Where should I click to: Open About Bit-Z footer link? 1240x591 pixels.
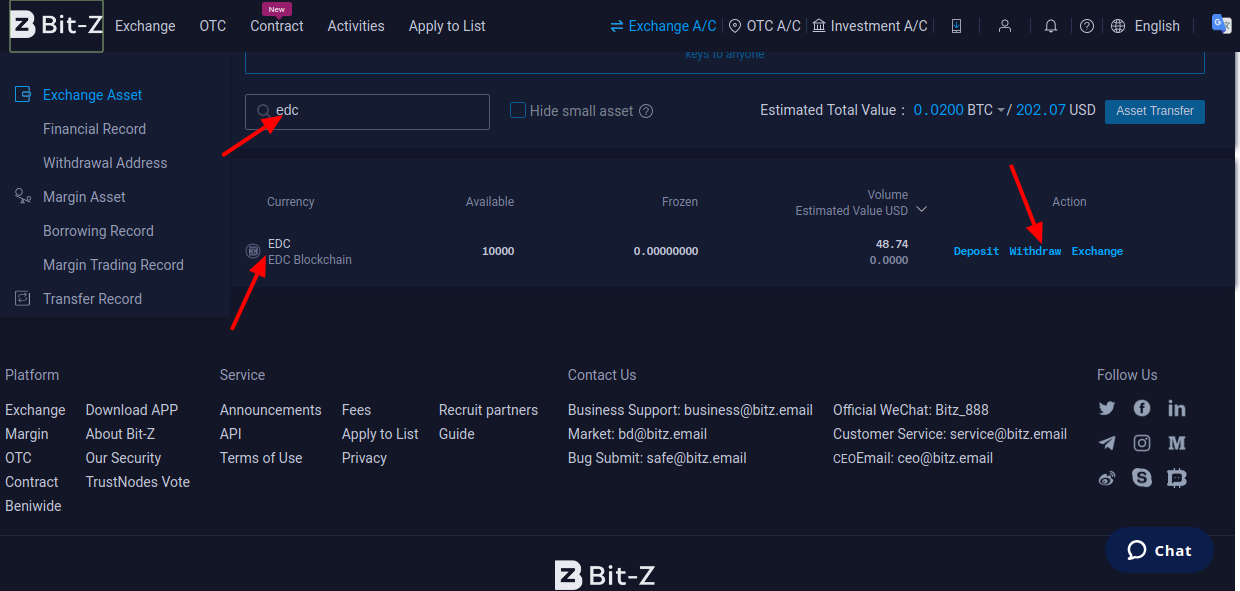point(120,434)
